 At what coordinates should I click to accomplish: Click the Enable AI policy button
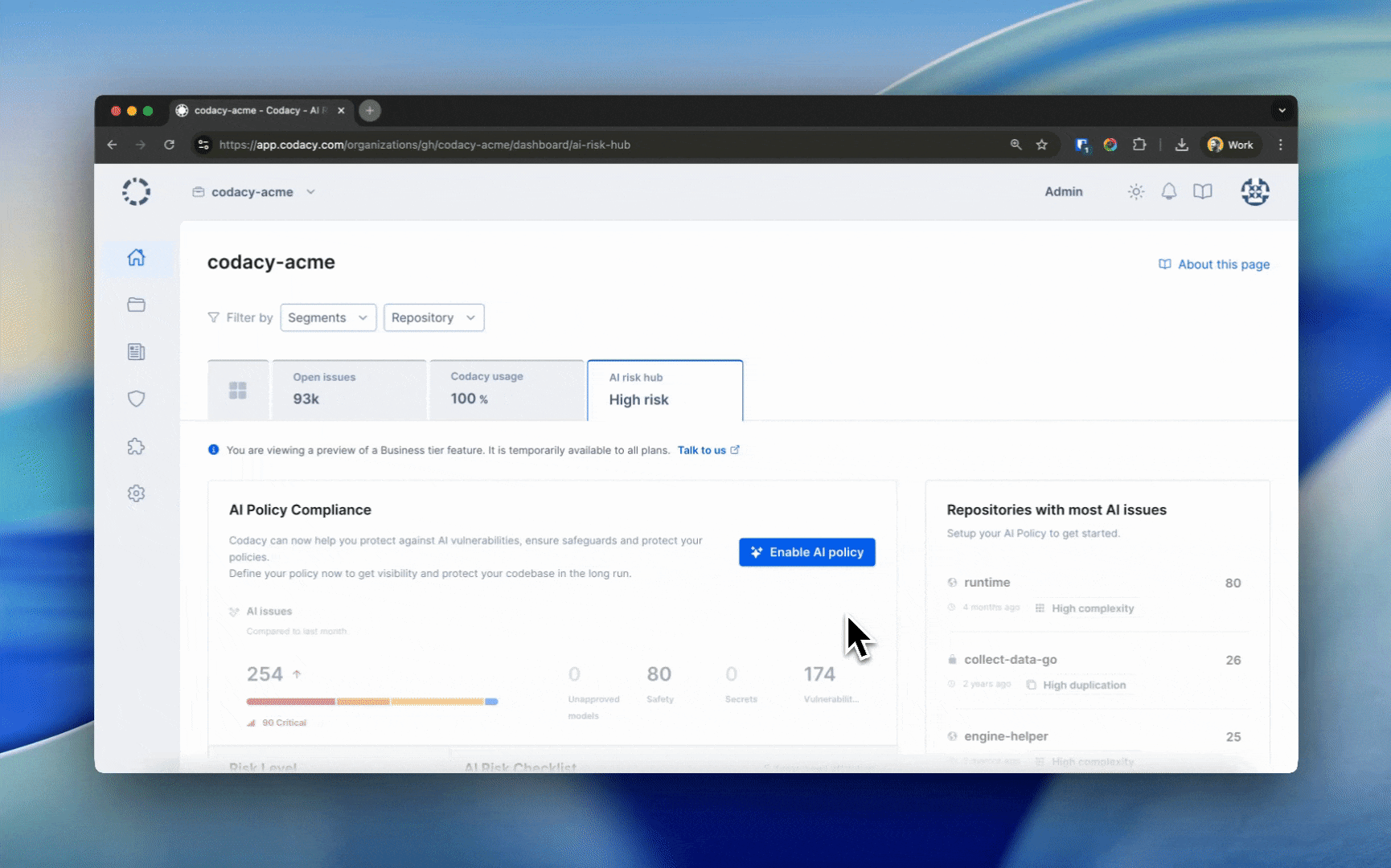point(806,552)
